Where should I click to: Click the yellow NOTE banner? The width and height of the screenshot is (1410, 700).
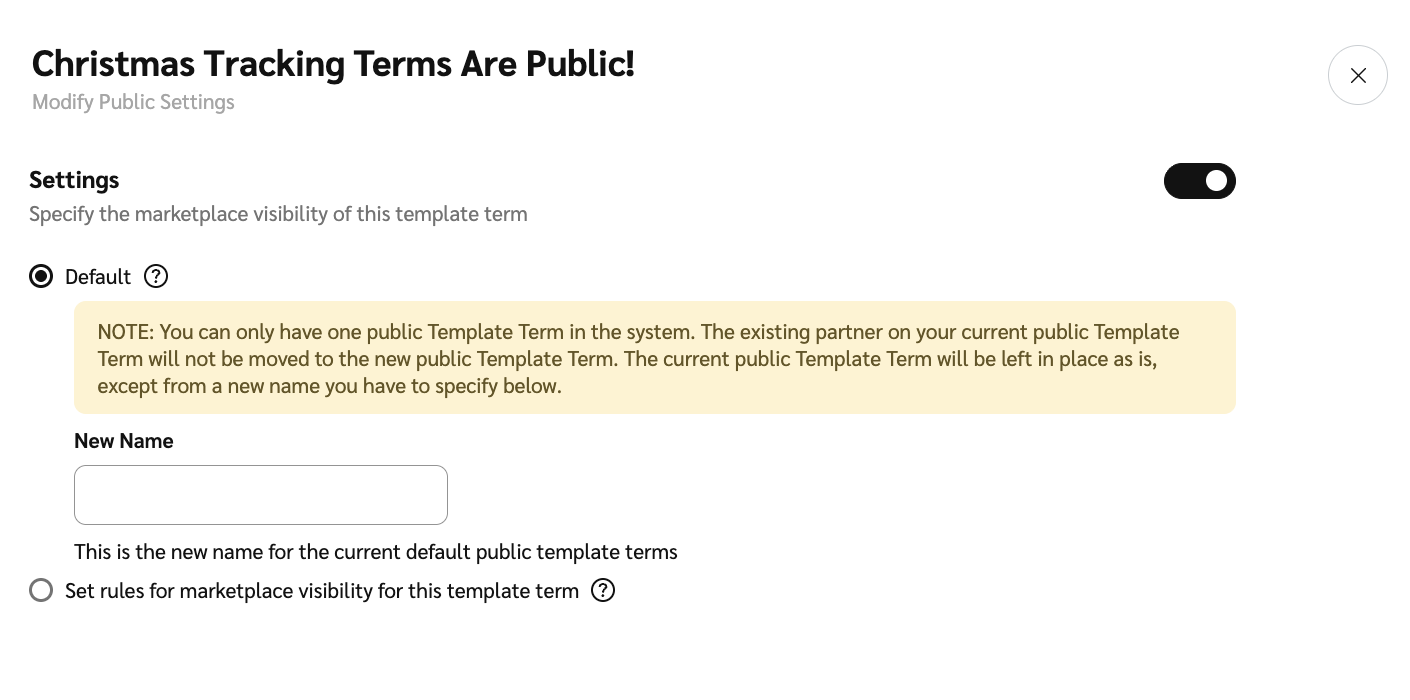[x=655, y=358]
